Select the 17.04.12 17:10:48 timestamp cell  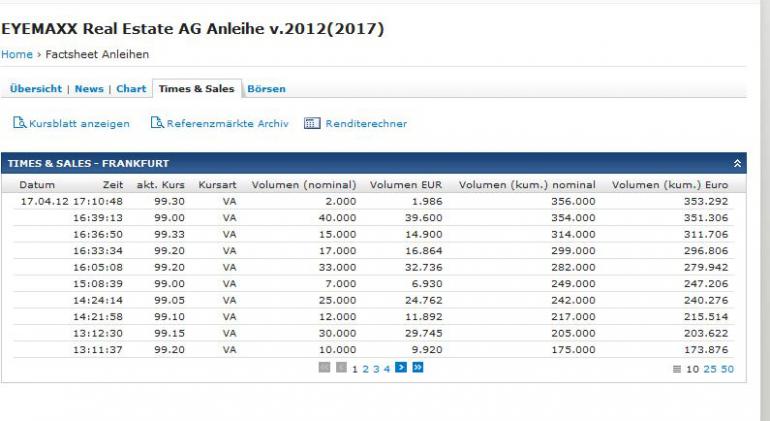[x=72, y=201]
